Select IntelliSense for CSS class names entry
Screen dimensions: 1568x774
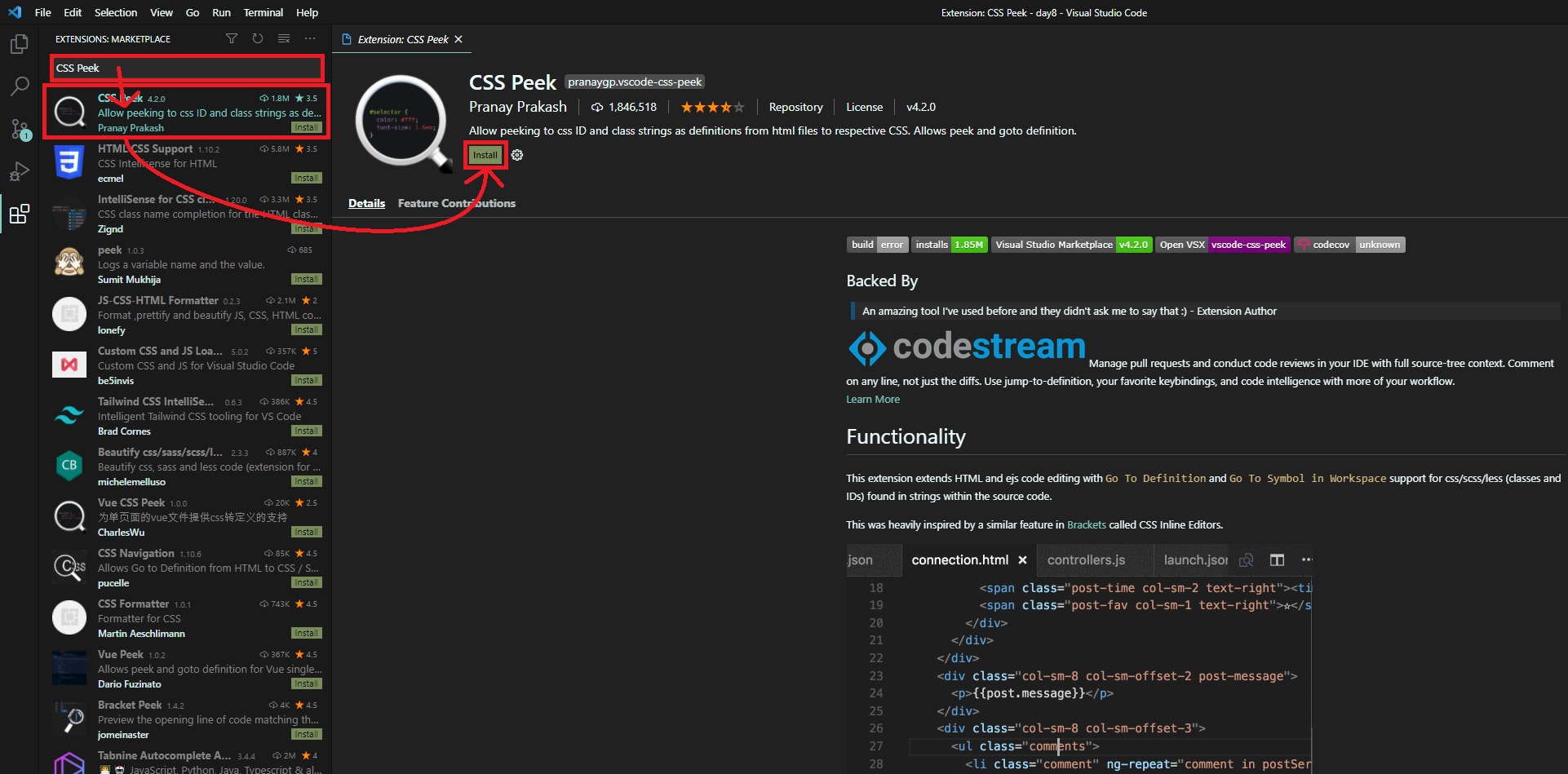(x=188, y=214)
